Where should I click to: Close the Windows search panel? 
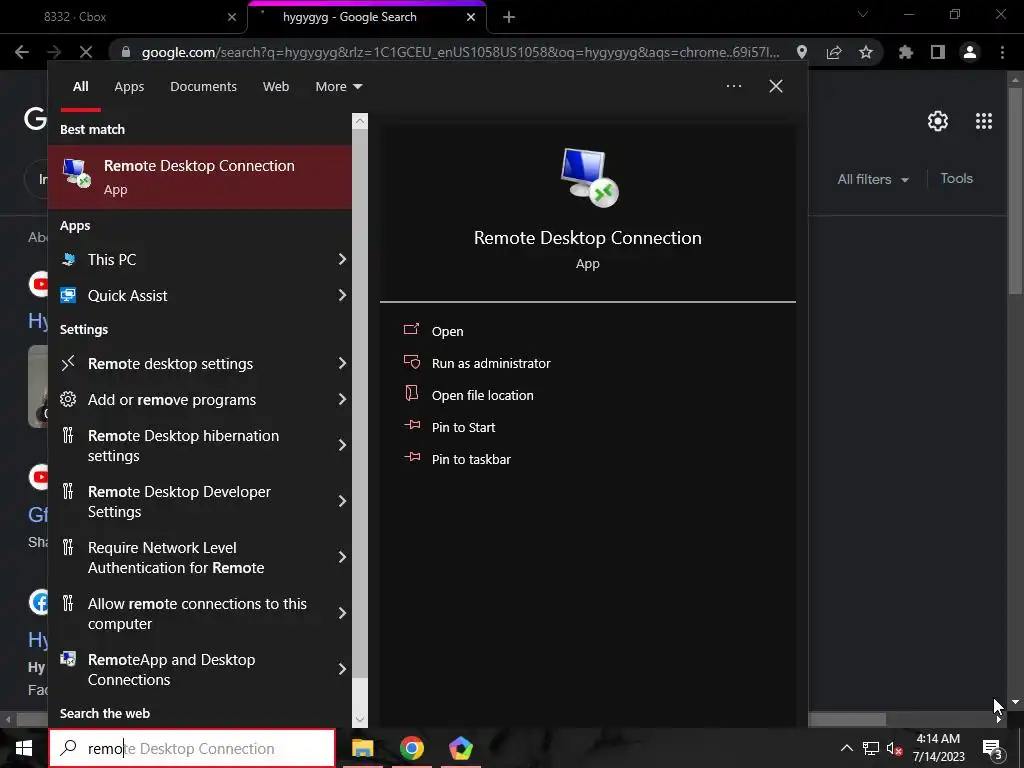click(776, 86)
